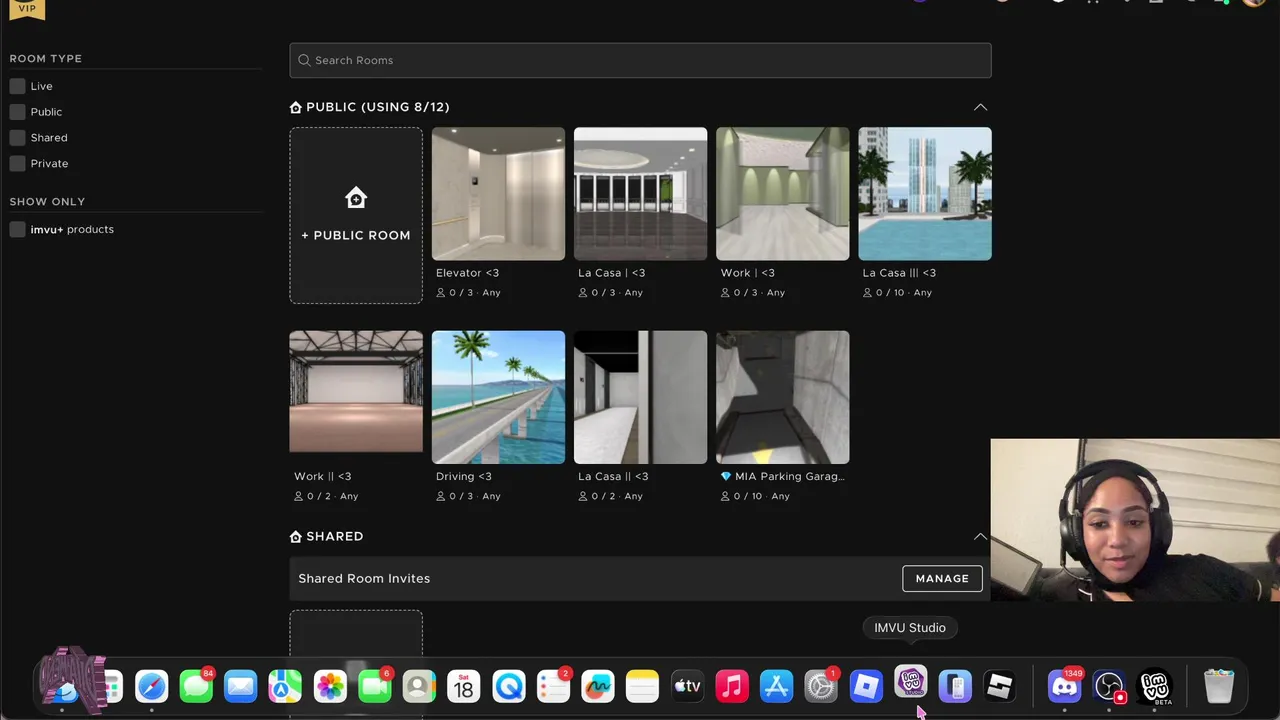Open the La Casa | <3 room

tap(640, 193)
